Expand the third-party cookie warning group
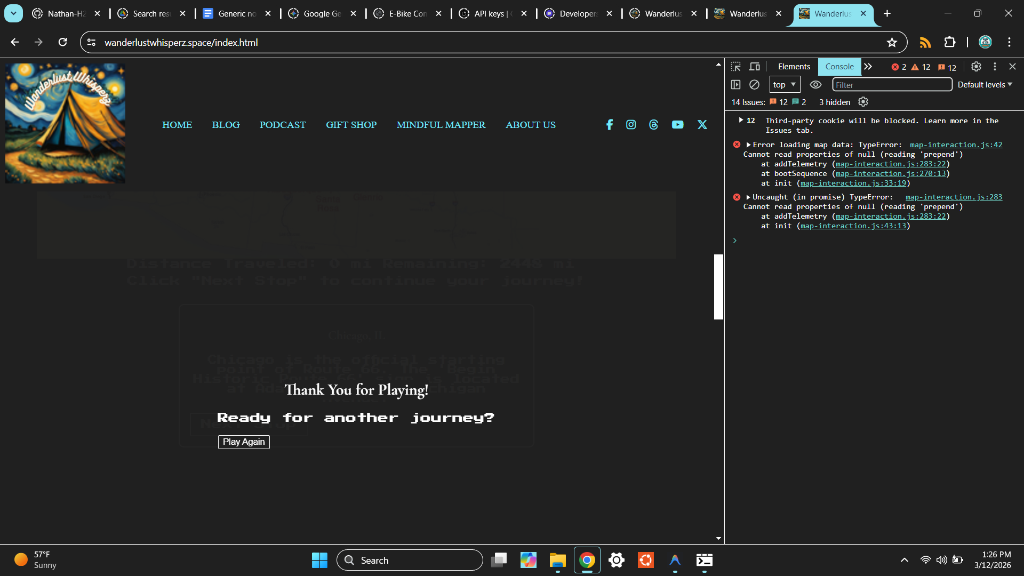The height and width of the screenshot is (576, 1024). (740, 120)
